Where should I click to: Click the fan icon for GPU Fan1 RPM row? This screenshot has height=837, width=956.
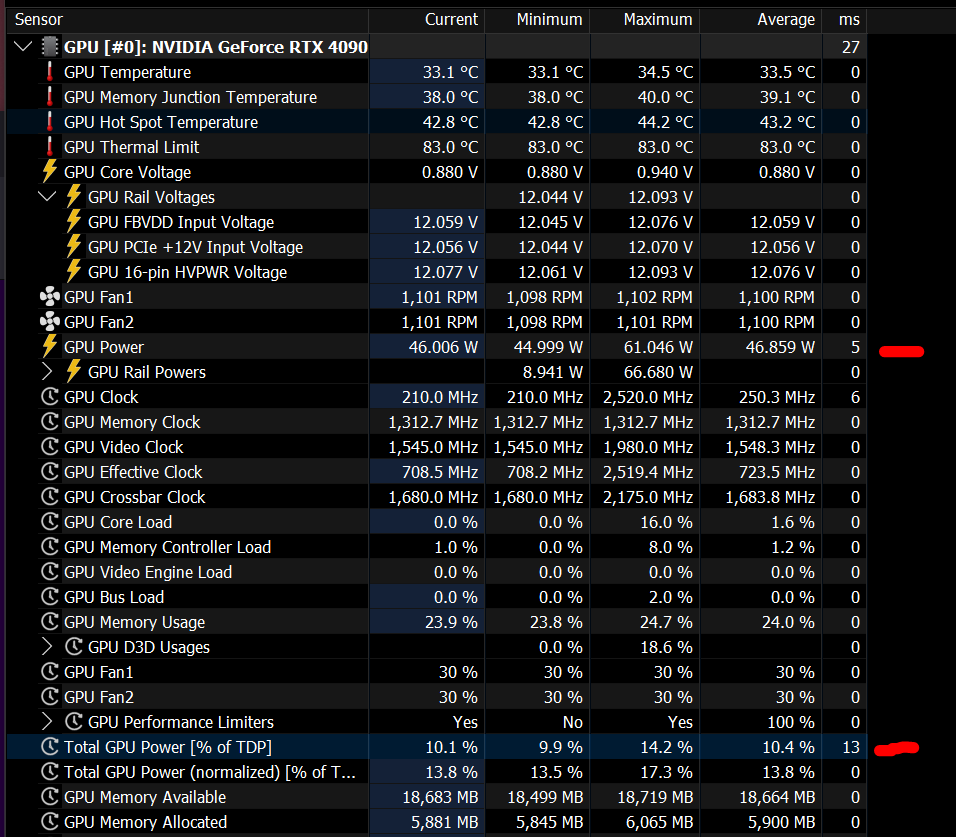[x=49, y=296]
